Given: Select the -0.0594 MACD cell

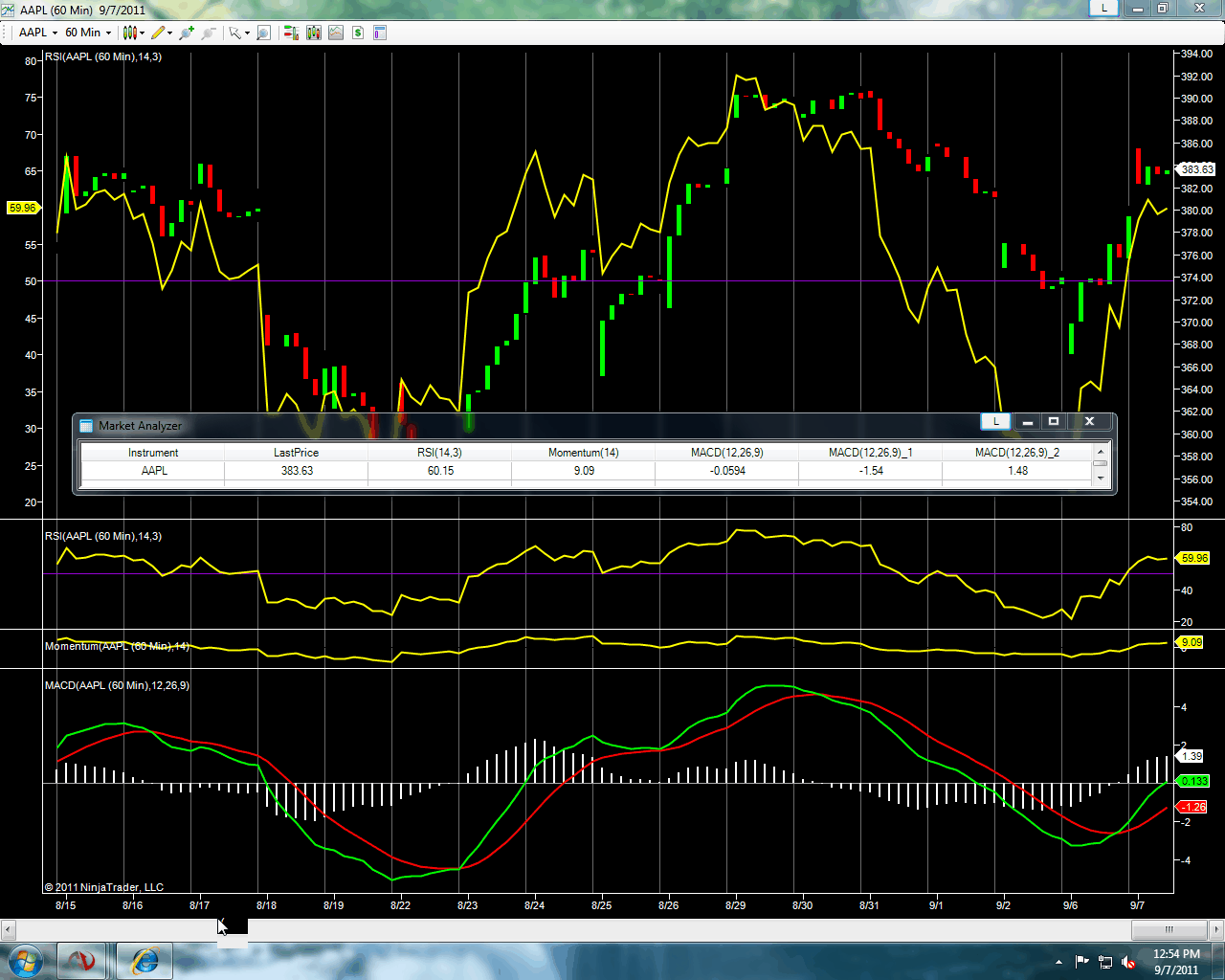Looking at the screenshot, I should (x=727, y=471).
